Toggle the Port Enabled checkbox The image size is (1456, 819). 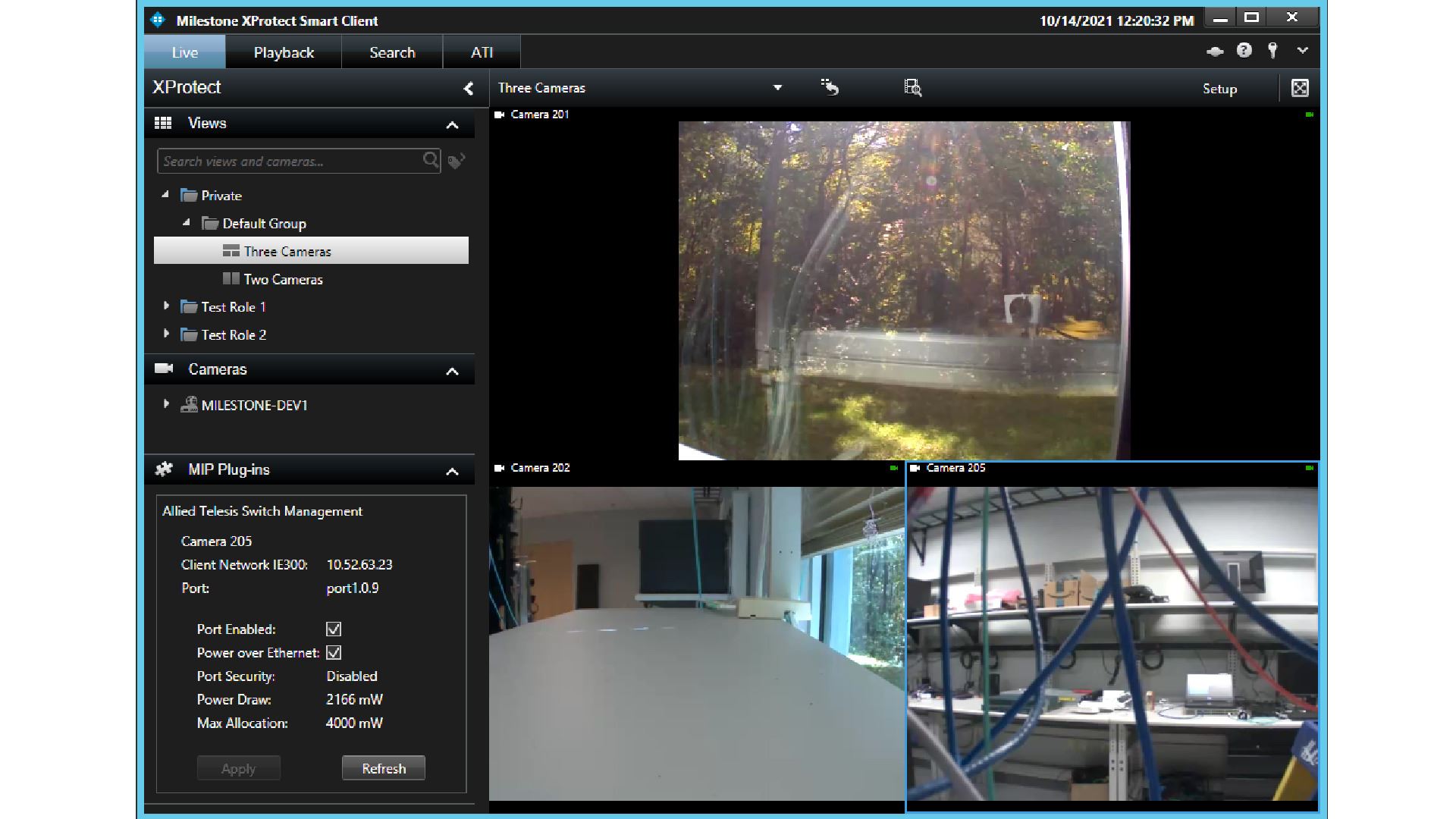point(334,629)
